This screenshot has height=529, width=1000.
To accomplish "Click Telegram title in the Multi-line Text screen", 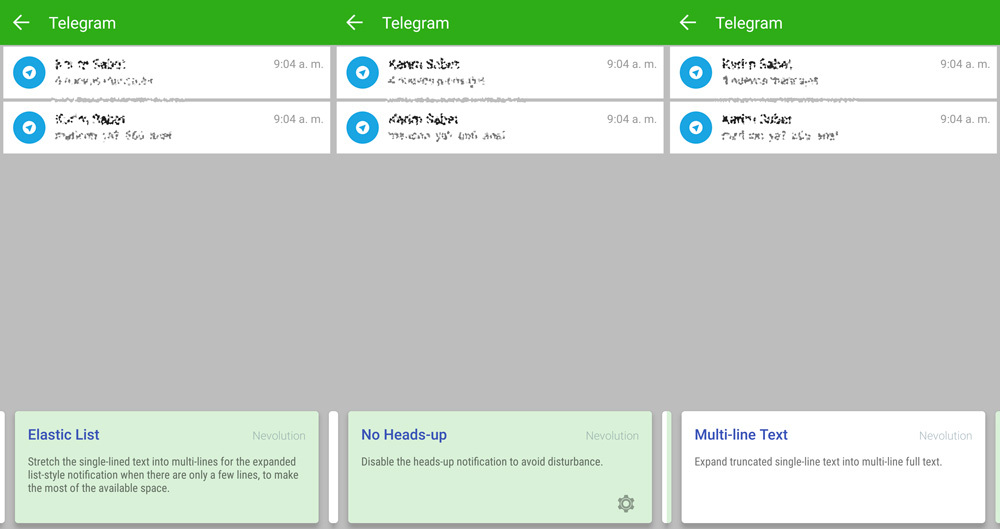I will tap(749, 23).
